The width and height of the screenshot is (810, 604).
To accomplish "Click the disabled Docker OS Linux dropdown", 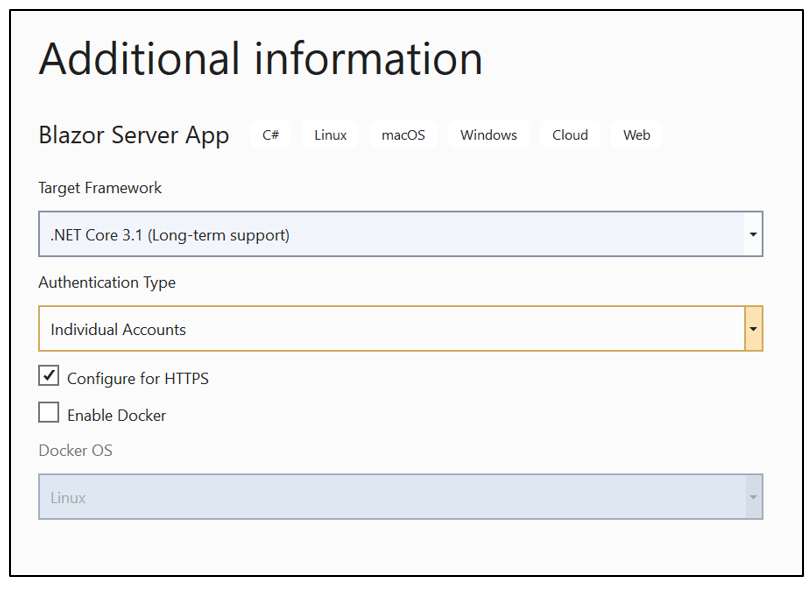I will (x=390, y=497).
